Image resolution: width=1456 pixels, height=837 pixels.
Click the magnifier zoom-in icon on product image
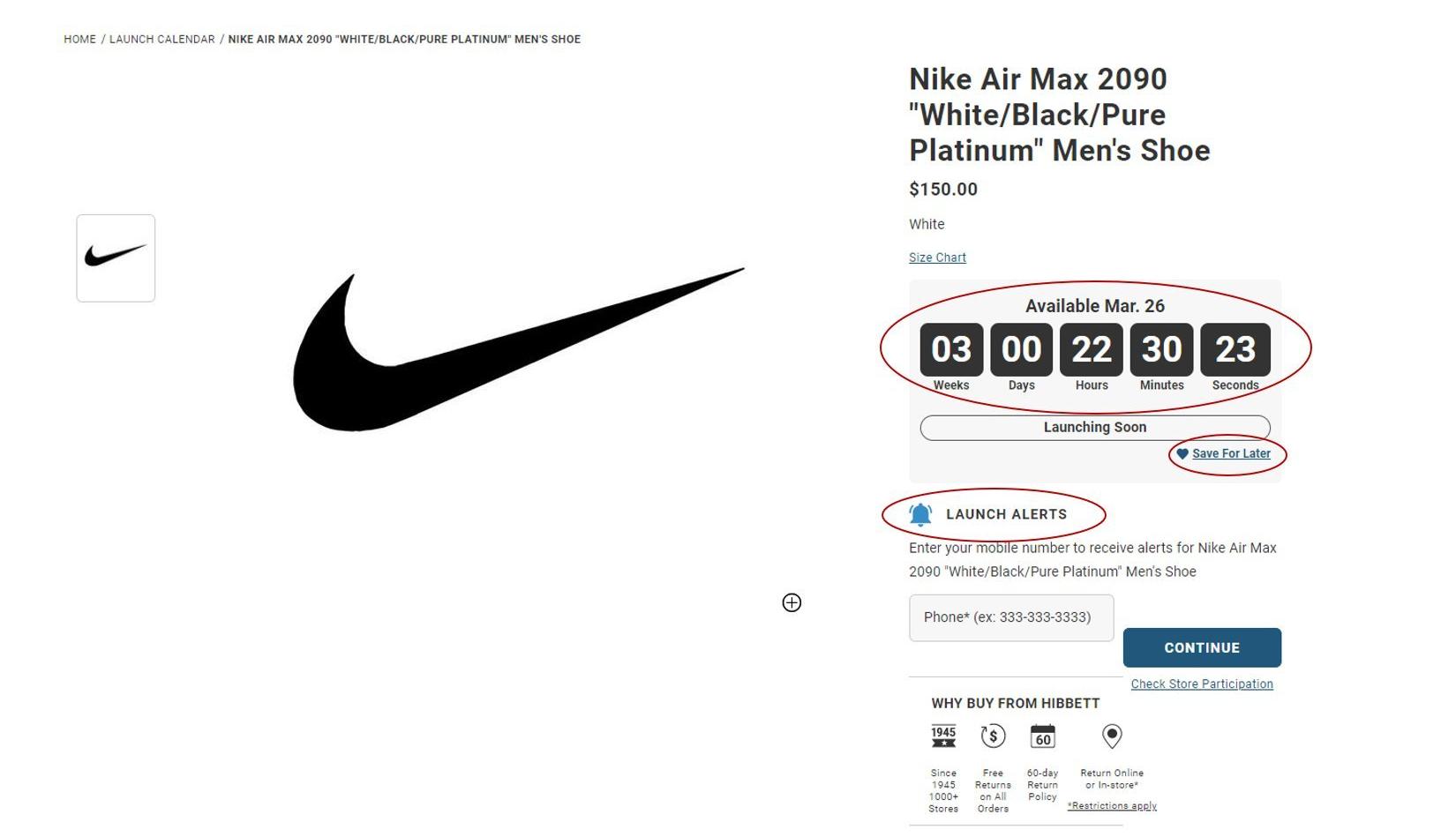[792, 602]
